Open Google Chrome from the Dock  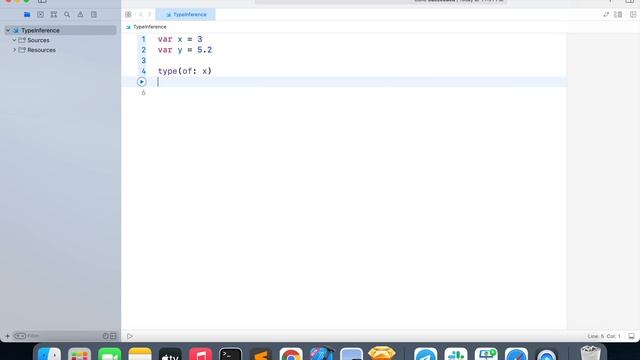pyautogui.click(x=291, y=353)
